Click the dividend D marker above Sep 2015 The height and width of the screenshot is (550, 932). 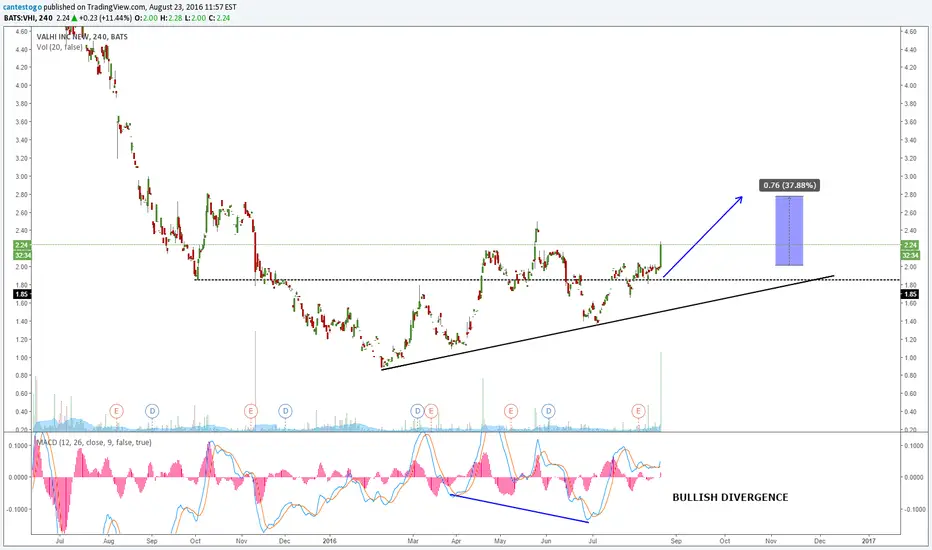click(152, 411)
